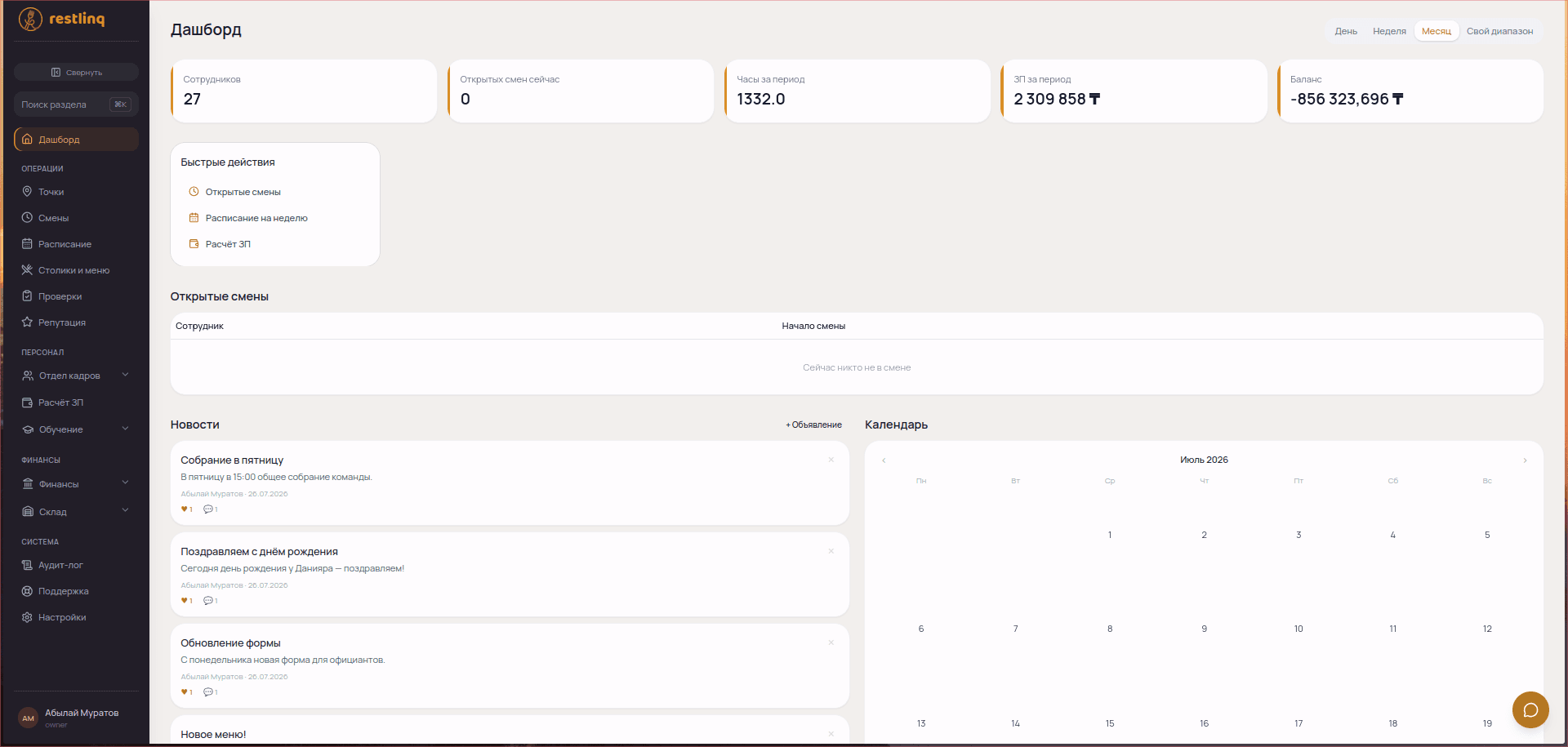Switch period to День
Screen dimensions: 1568x747
1346,31
